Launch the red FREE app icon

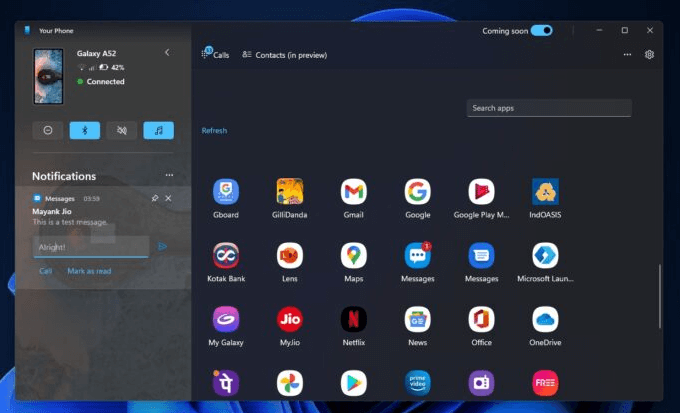click(x=545, y=383)
